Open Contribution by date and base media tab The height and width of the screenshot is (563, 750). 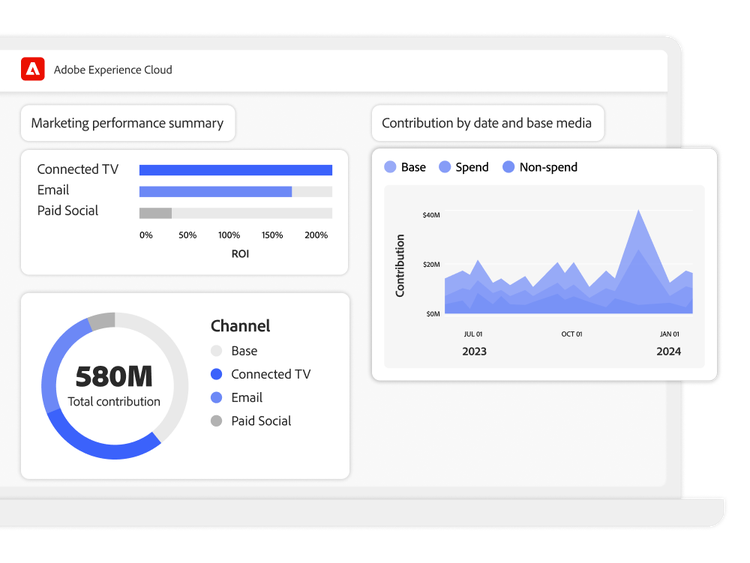[x=487, y=123]
